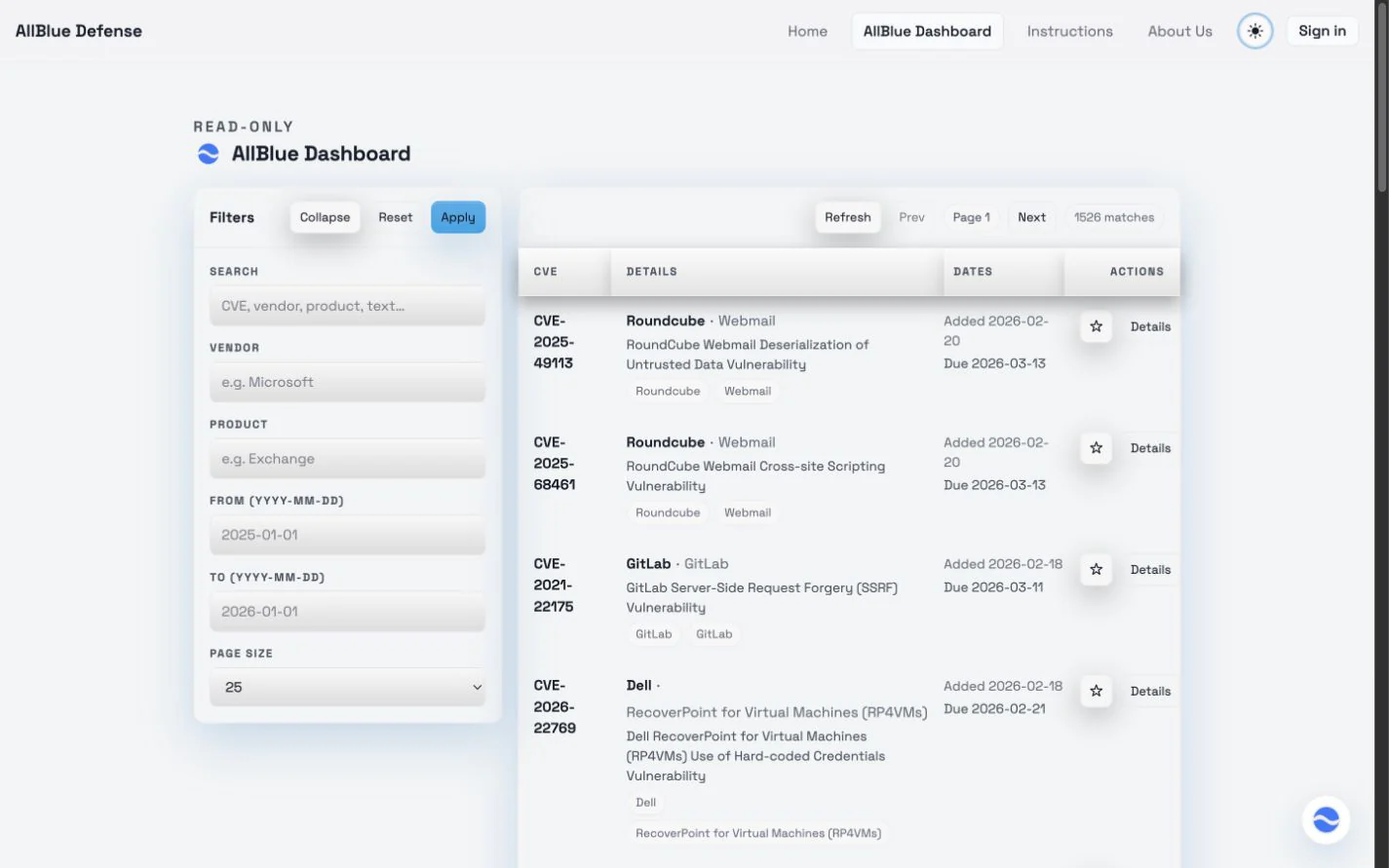Click the Roundcube tag under CVE-2025-49113

pyautogui.click(x=668, y=392)
